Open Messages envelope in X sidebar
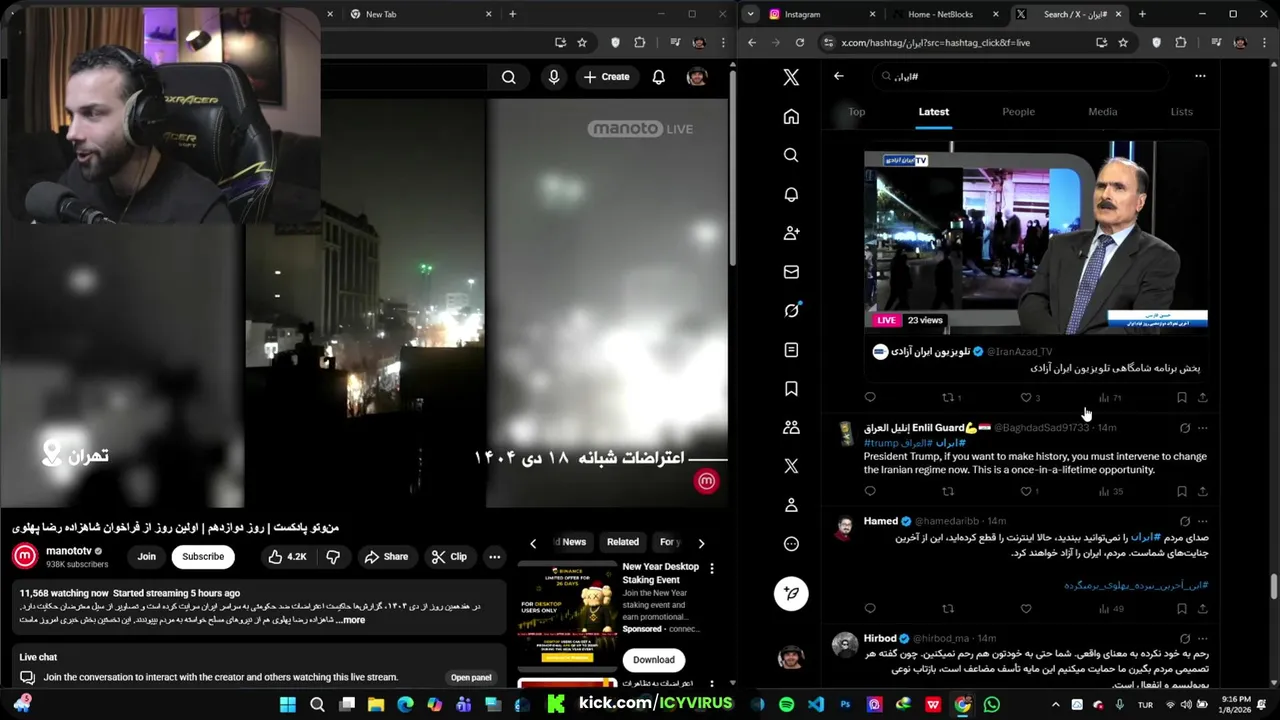 pyautogui.click(x=791, y=272)
